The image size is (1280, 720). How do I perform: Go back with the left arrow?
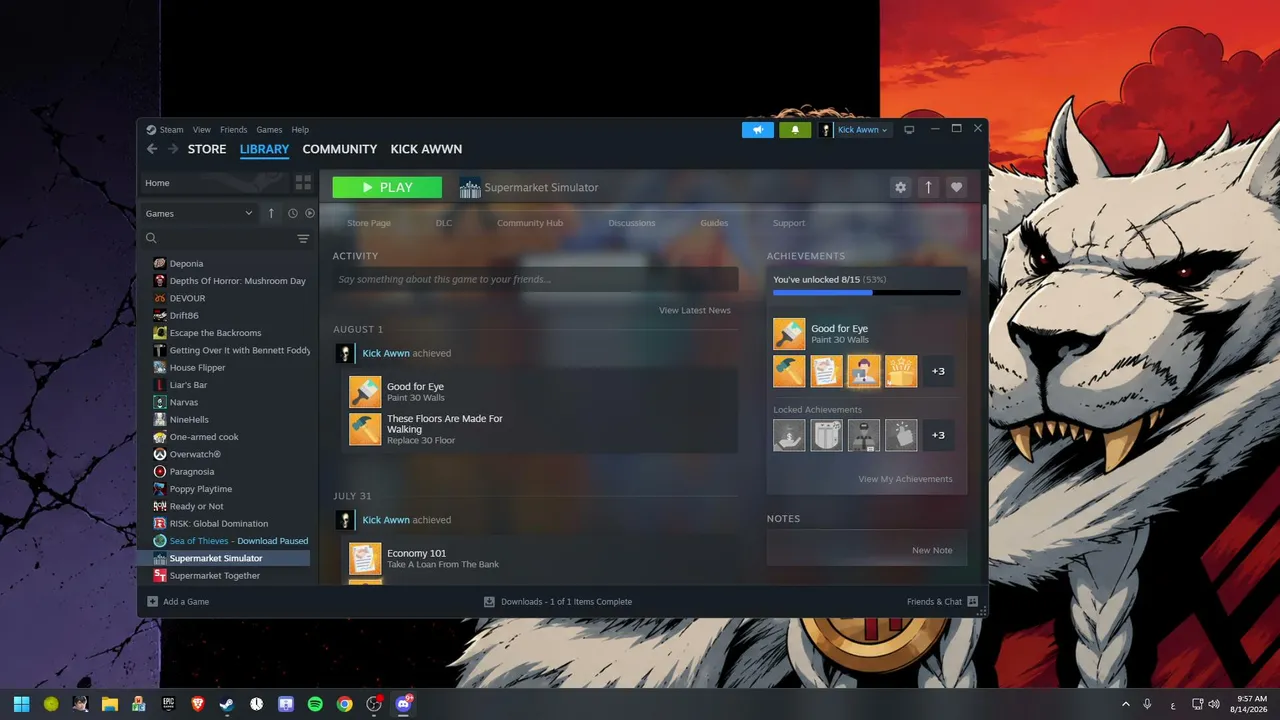coord(152,149)
